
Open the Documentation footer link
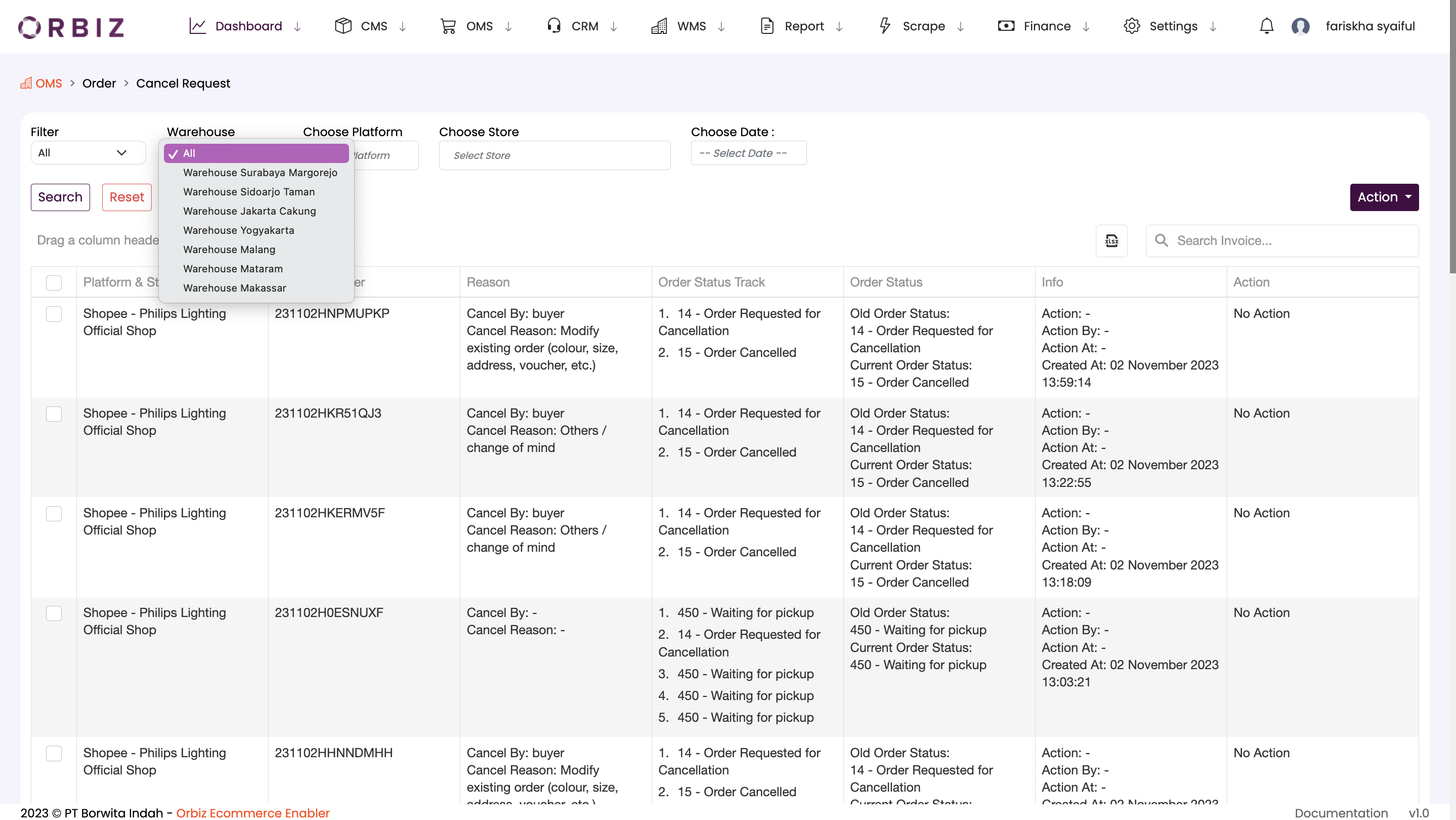pyautogui.click(x=1341, y=812)
